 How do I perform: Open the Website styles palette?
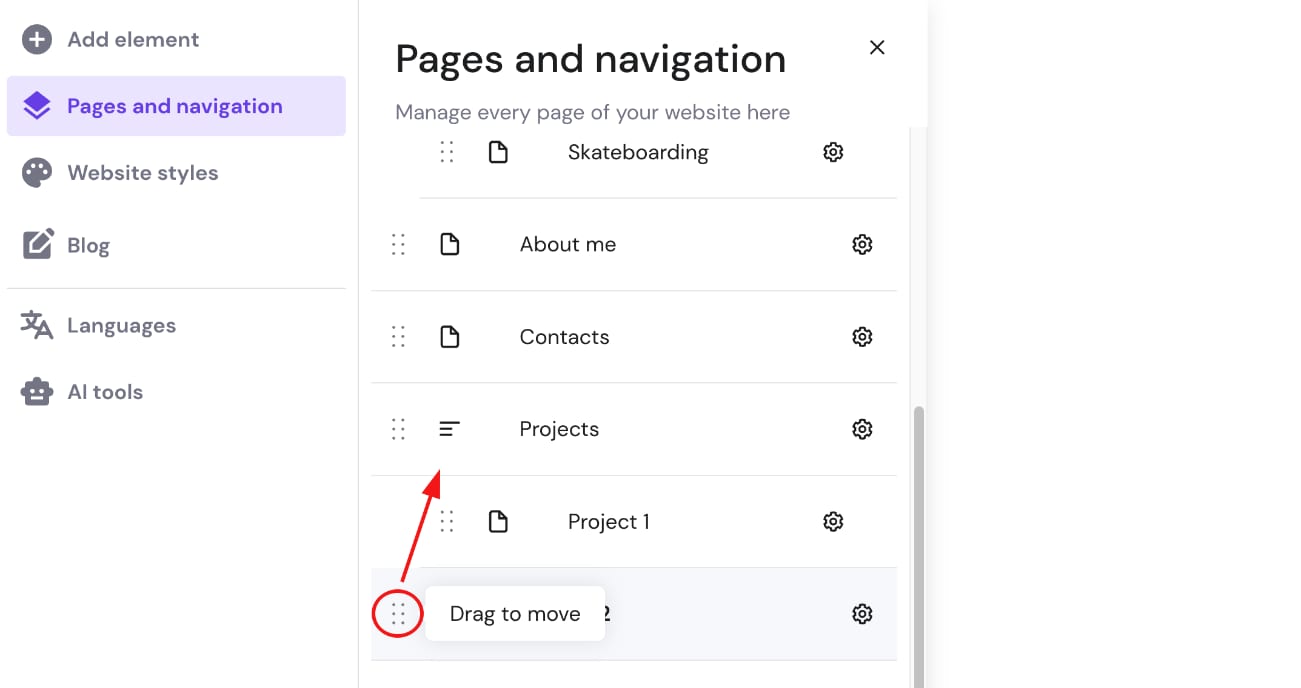coord(37,173)
